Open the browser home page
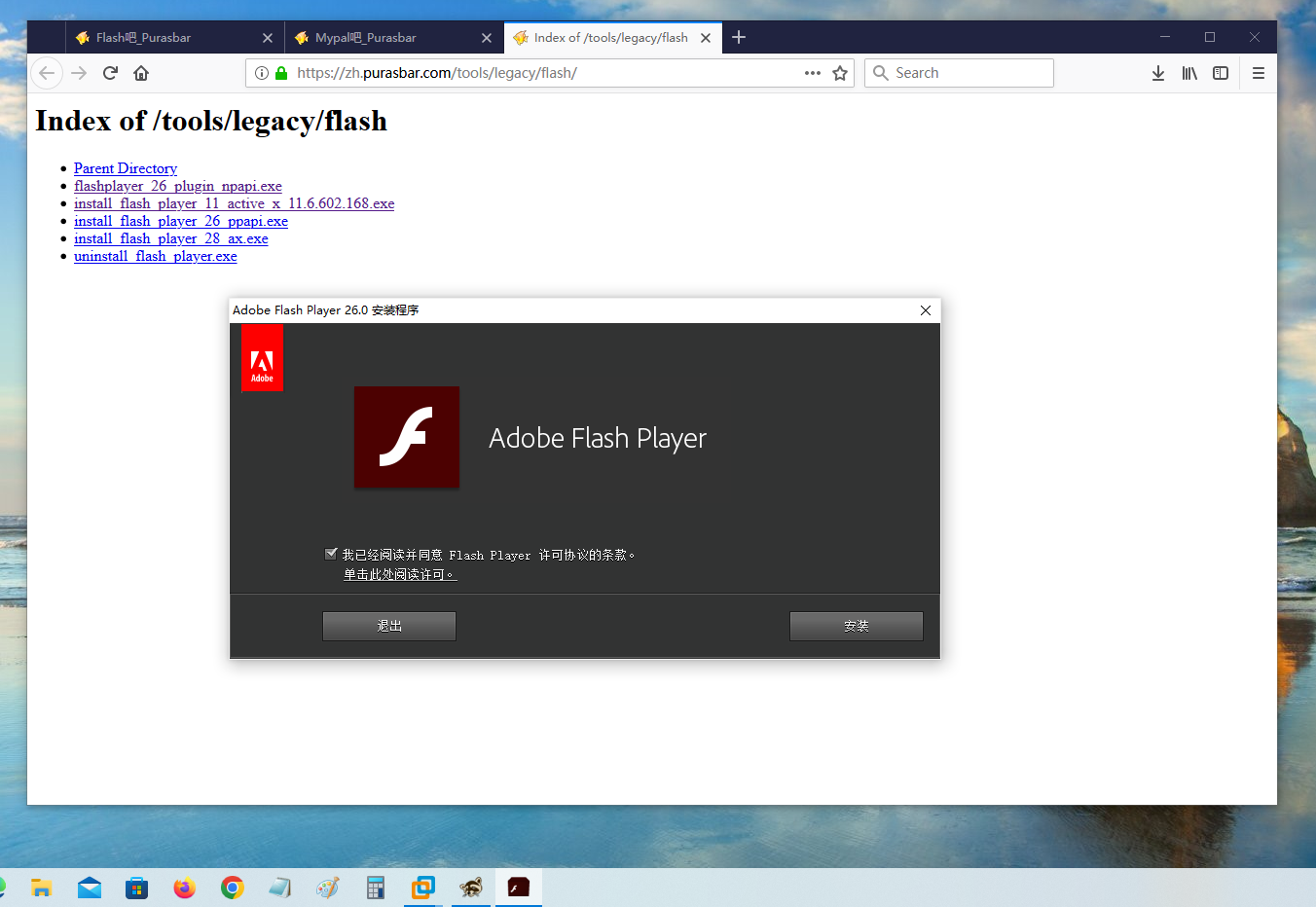This screenshot has width=1316, height=907. pos(141,73)
